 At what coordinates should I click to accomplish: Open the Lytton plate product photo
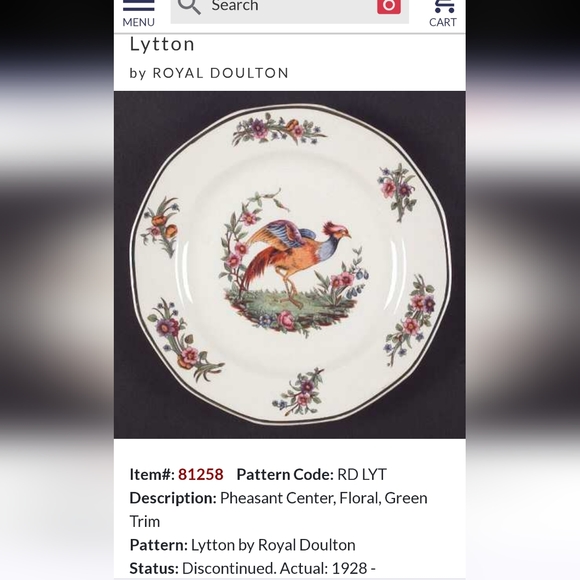tap(290, 265)
